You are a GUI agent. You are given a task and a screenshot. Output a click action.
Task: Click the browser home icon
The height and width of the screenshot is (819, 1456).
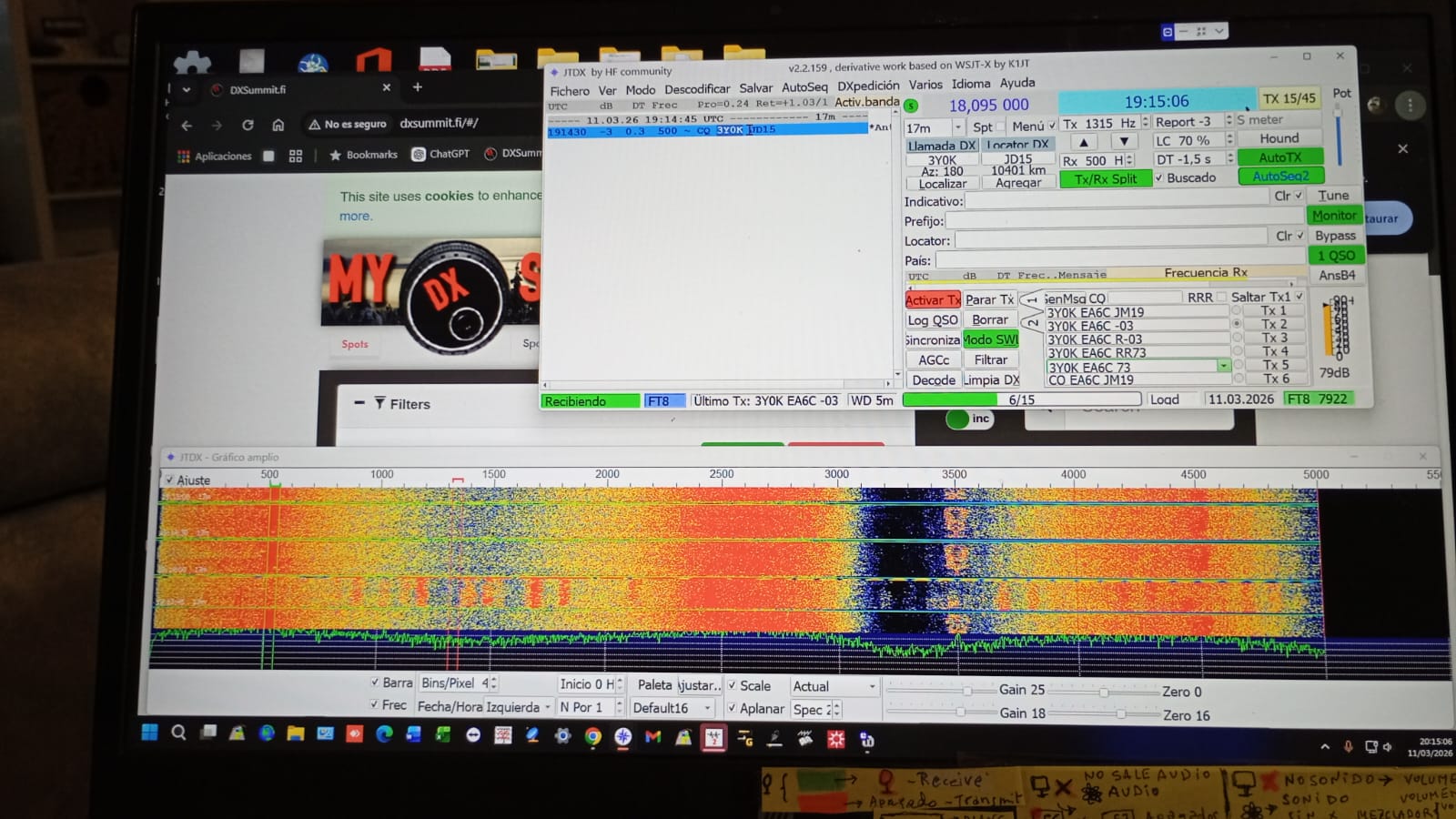[278, 125]
